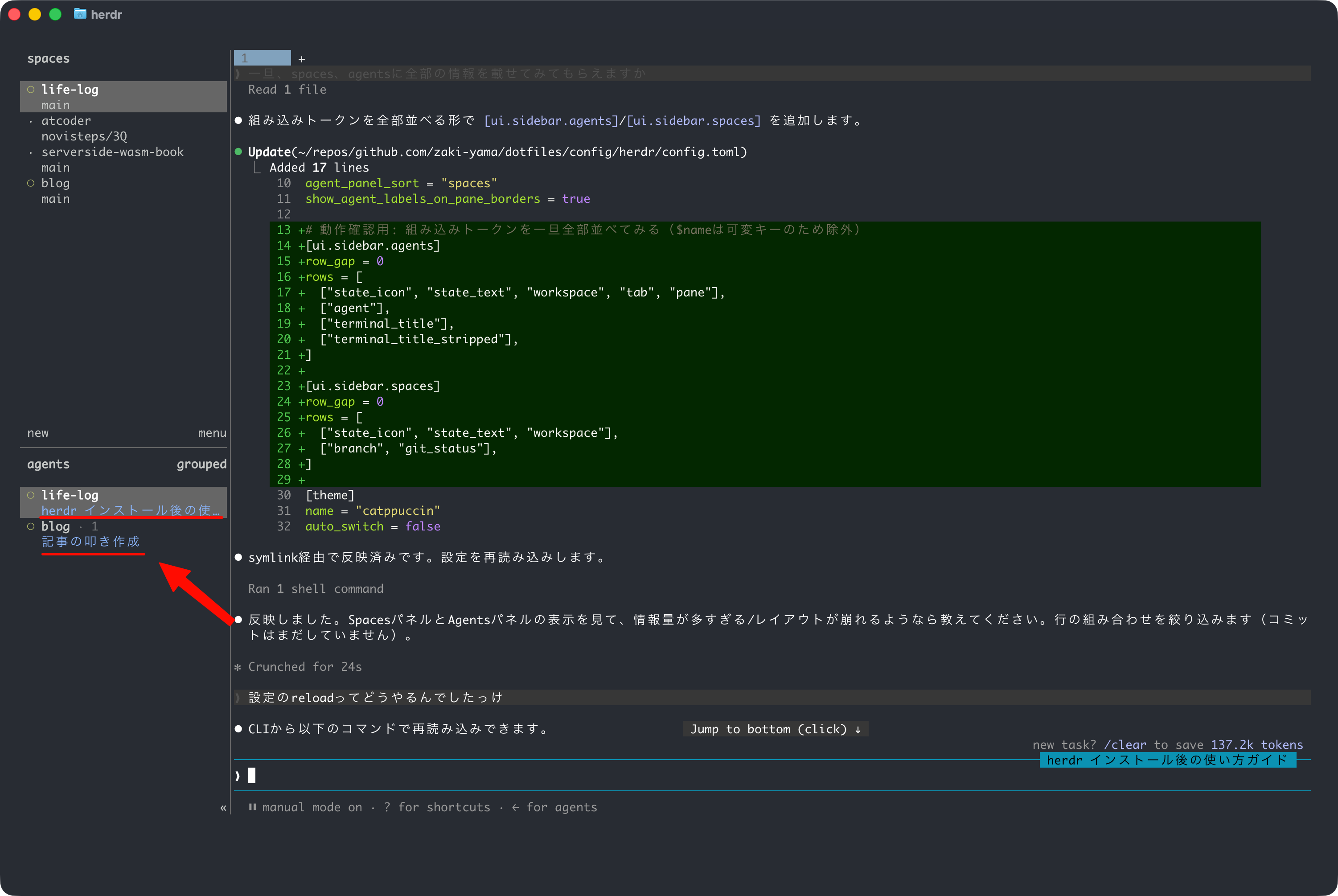1338x896 pixels.
Task: Collapse the sidebar with « icon
Action: 223,807
